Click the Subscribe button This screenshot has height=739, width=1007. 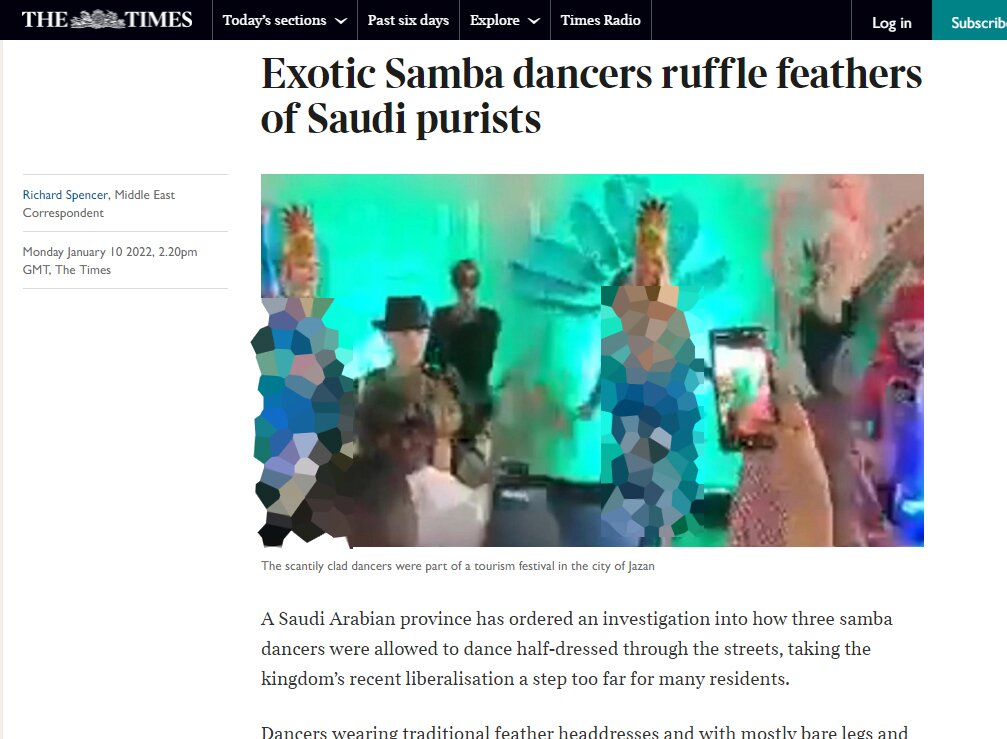point(970,21)
